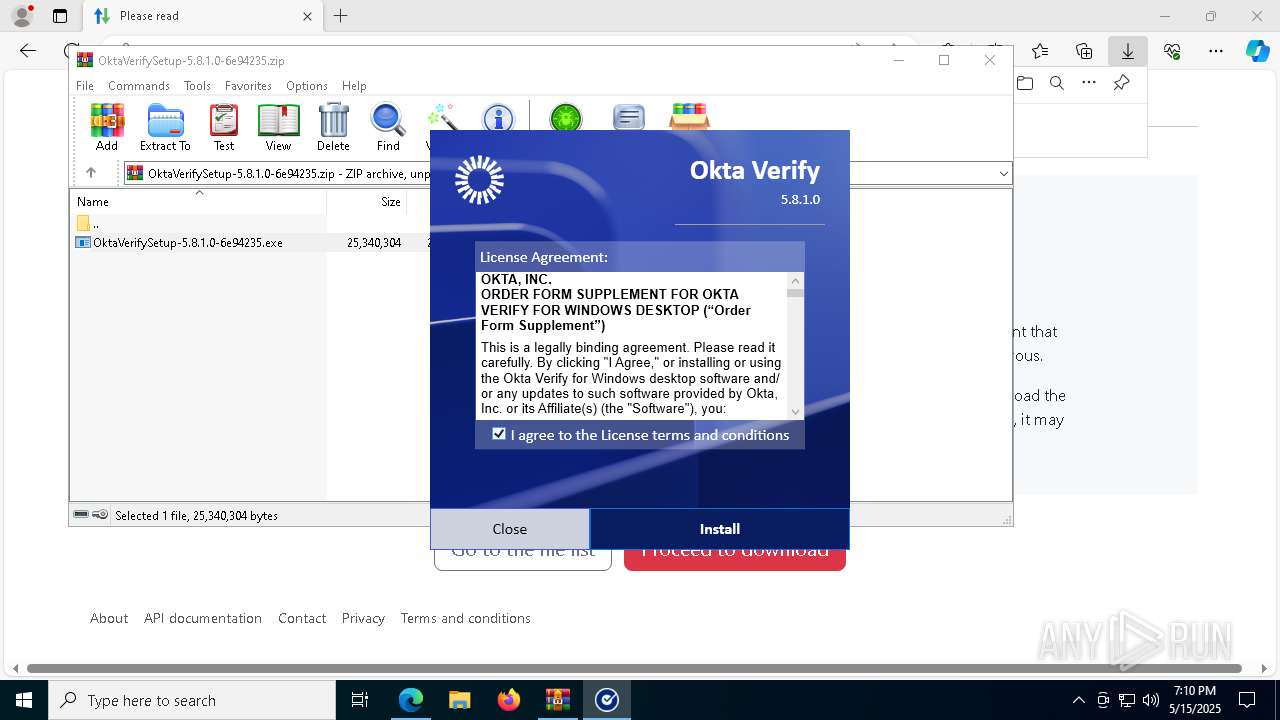Open Terms and conditions link
Screen dimensions: 1280x720
point(466,618)
